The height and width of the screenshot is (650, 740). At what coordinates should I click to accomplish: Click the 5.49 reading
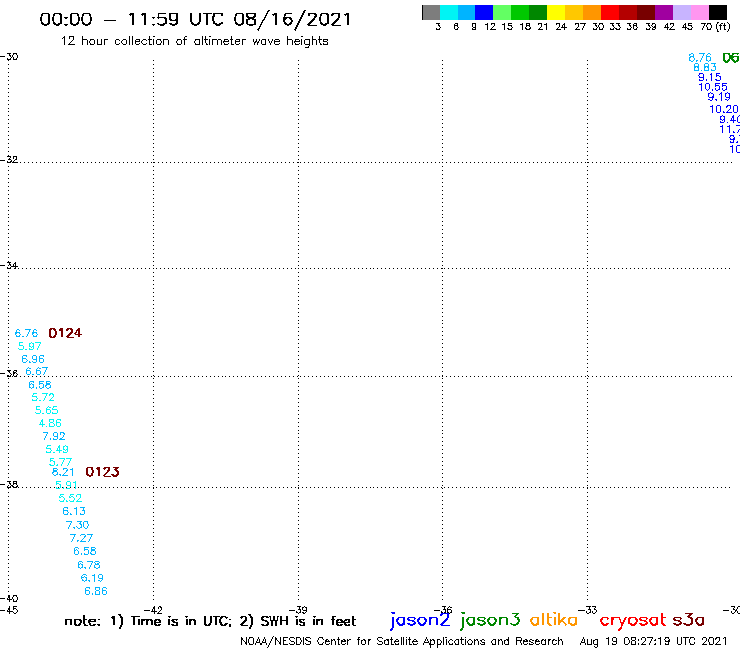pos(57,449)
